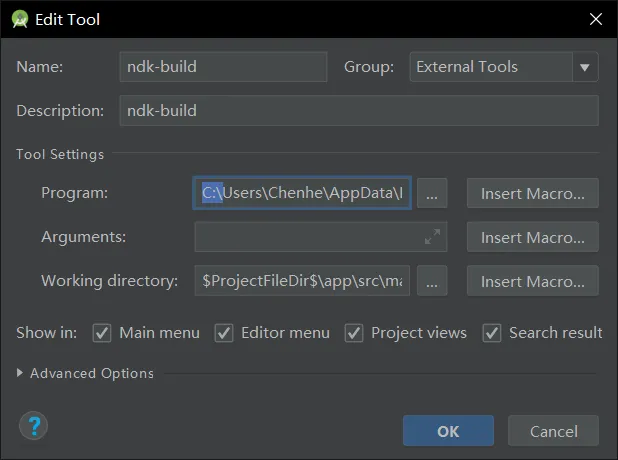The image size is (618, 460).
Task: Close the Edit Tool dialog
Action: pyautogui.click(x=596, y=19)
